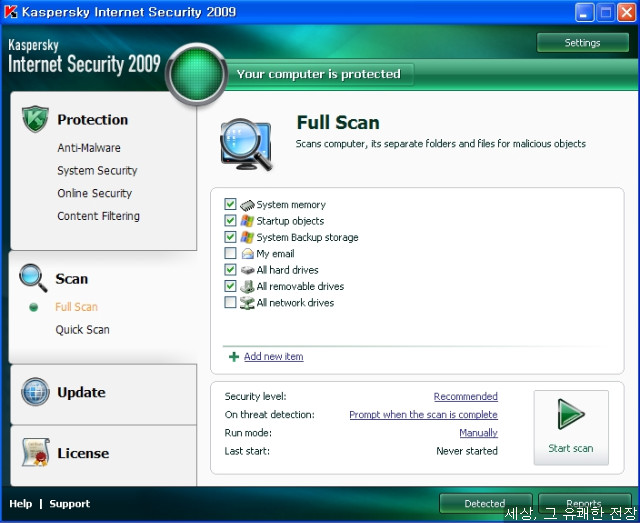Click the Full Scan monitor magnifier icon
This screenshot has height=523, width=640.
tap(246, 145)
